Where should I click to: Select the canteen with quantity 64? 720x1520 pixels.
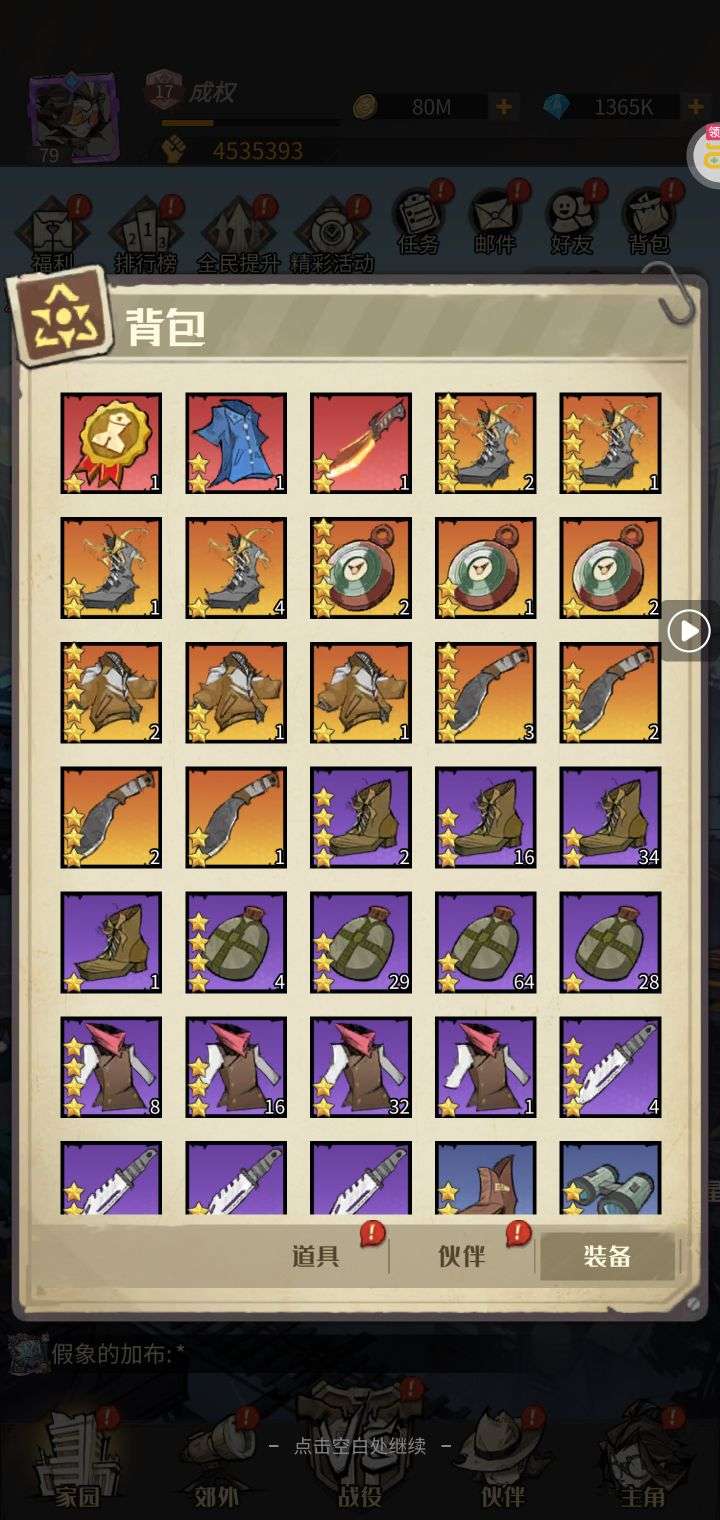click(x=486, y=943)
